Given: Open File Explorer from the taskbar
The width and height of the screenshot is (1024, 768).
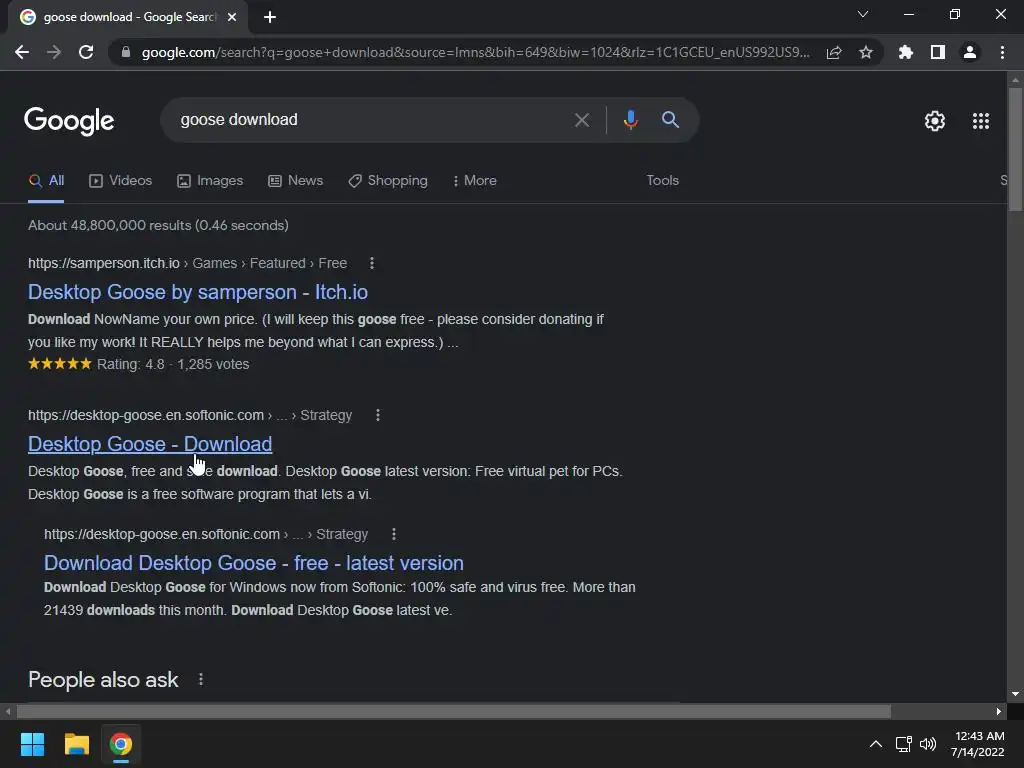Looking at the screenshot, I should [76, 744].
